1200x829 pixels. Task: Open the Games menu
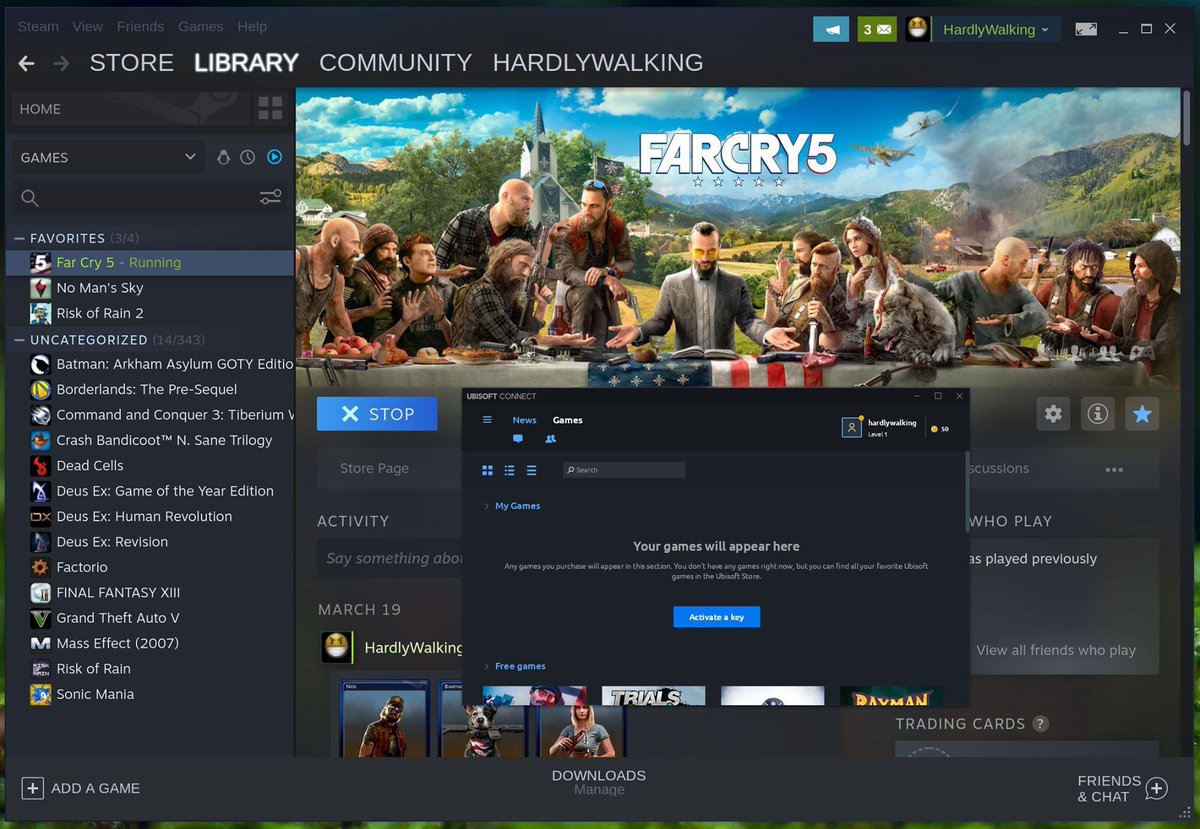(201, 26)
